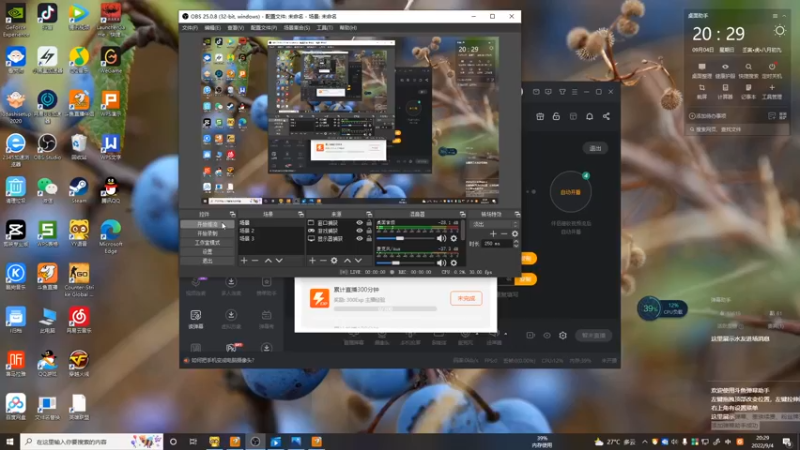Open transition properties gear icon
The height and width of the screenshot is (450, 800).
click(515, 234)
